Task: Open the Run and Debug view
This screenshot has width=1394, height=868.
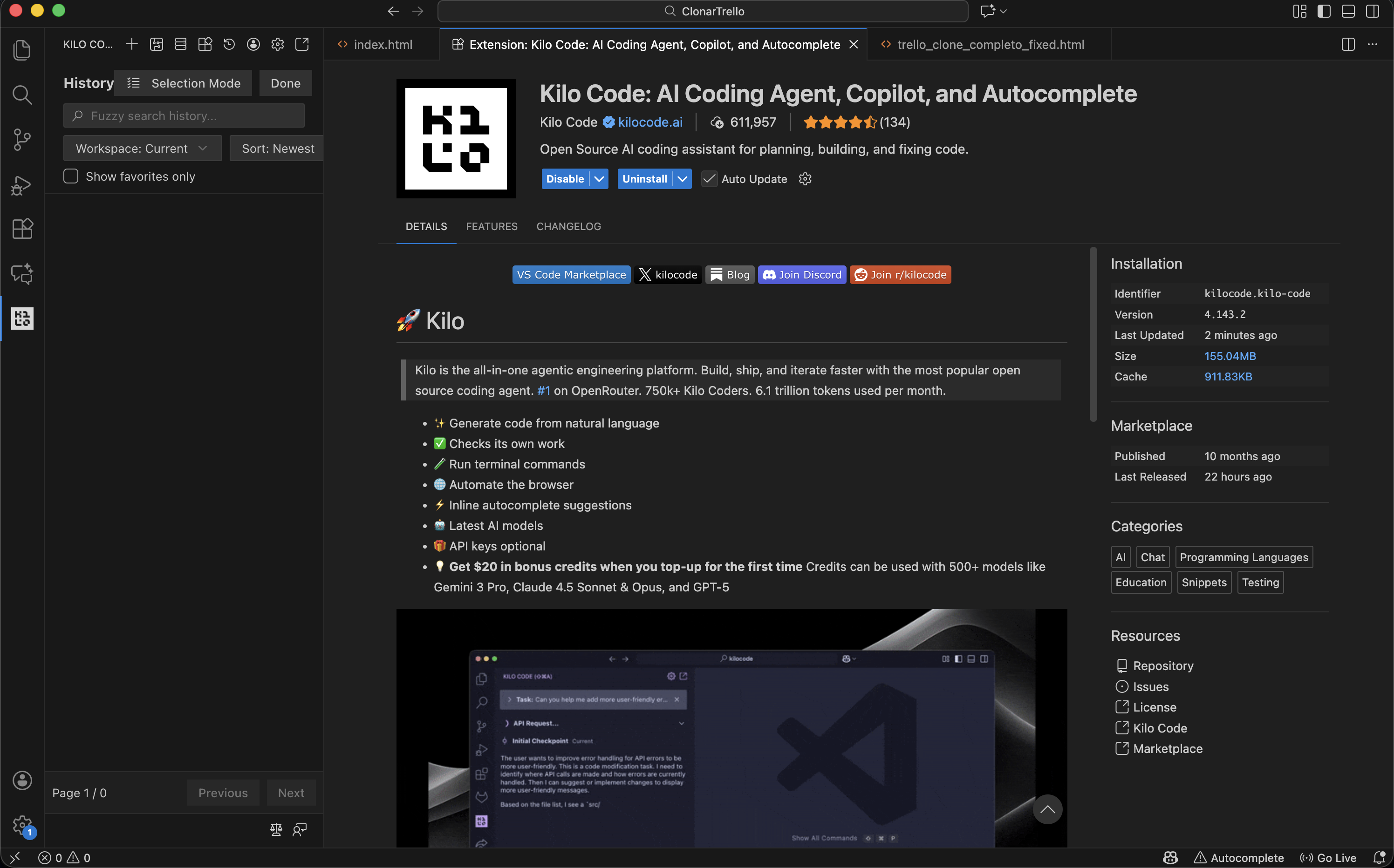Action: [22, 185]
